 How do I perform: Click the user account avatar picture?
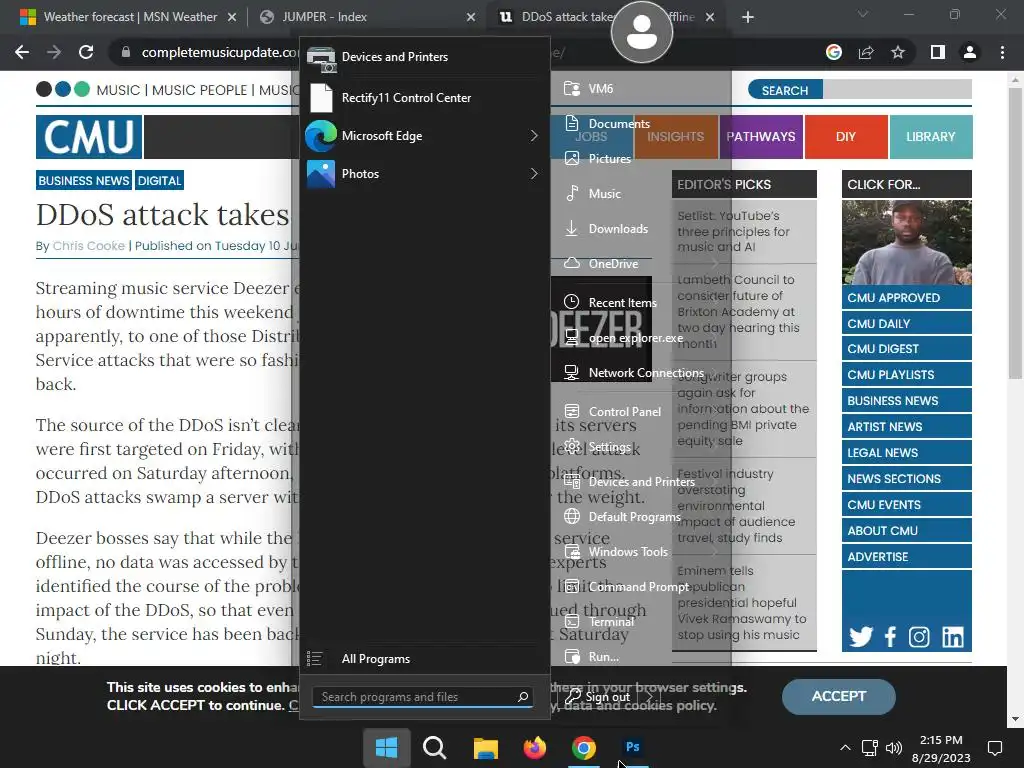point(642,31)
